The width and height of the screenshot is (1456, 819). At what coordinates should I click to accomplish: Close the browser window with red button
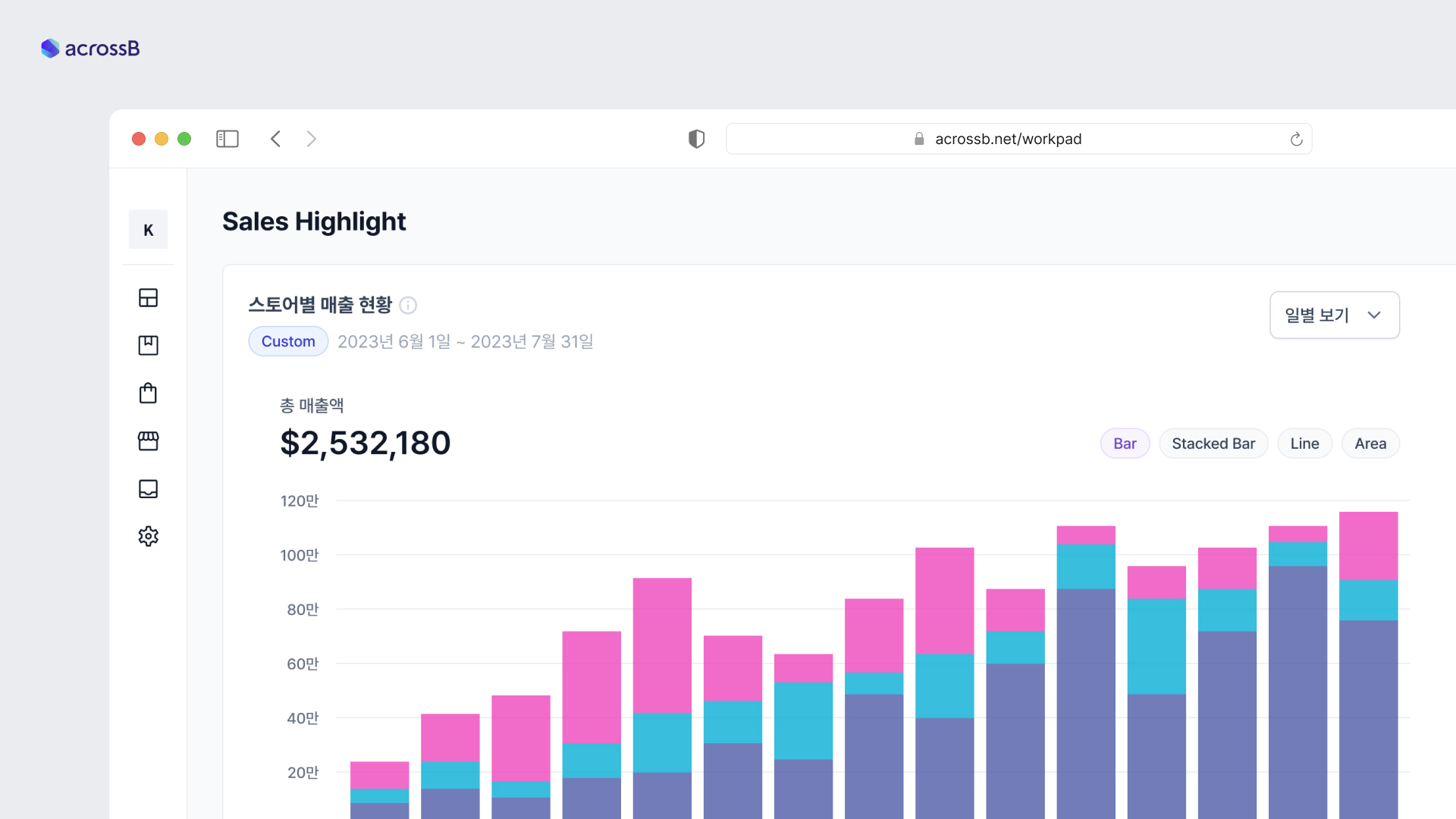(139, 139)
